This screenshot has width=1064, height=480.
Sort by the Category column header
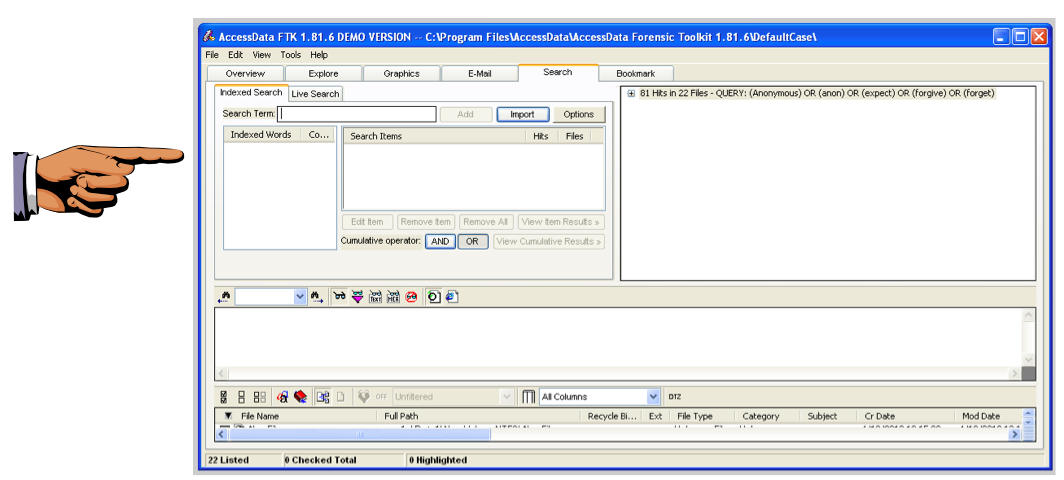click(x=767, y=416)
